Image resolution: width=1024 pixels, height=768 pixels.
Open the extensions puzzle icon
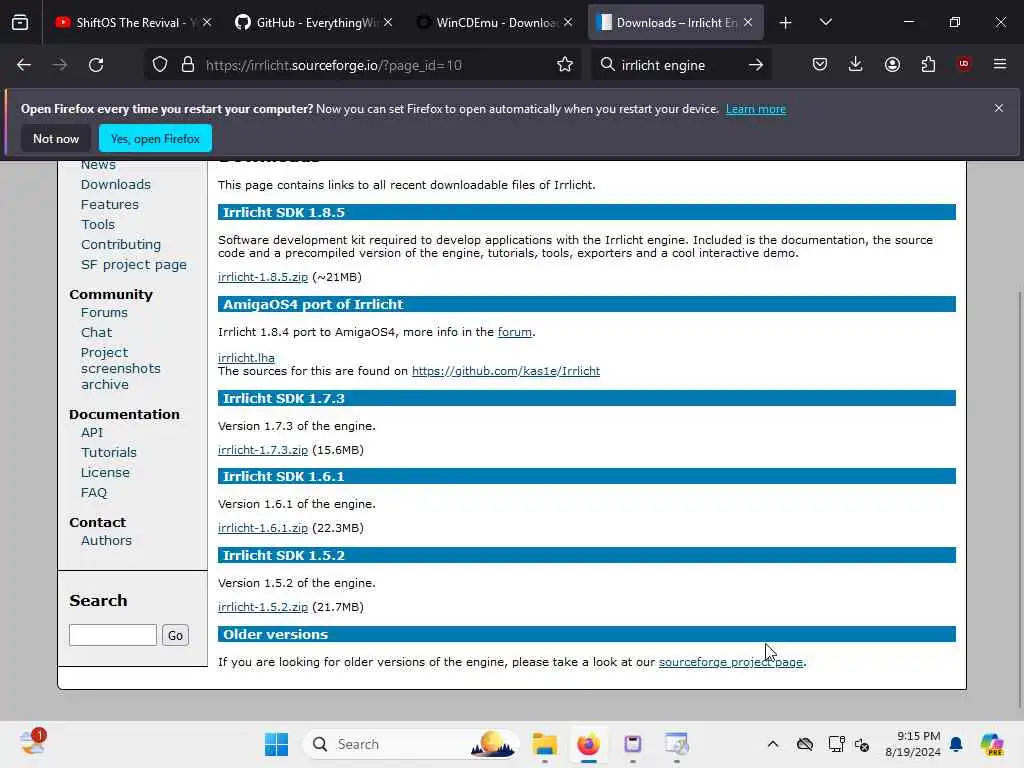coord(928,65)
